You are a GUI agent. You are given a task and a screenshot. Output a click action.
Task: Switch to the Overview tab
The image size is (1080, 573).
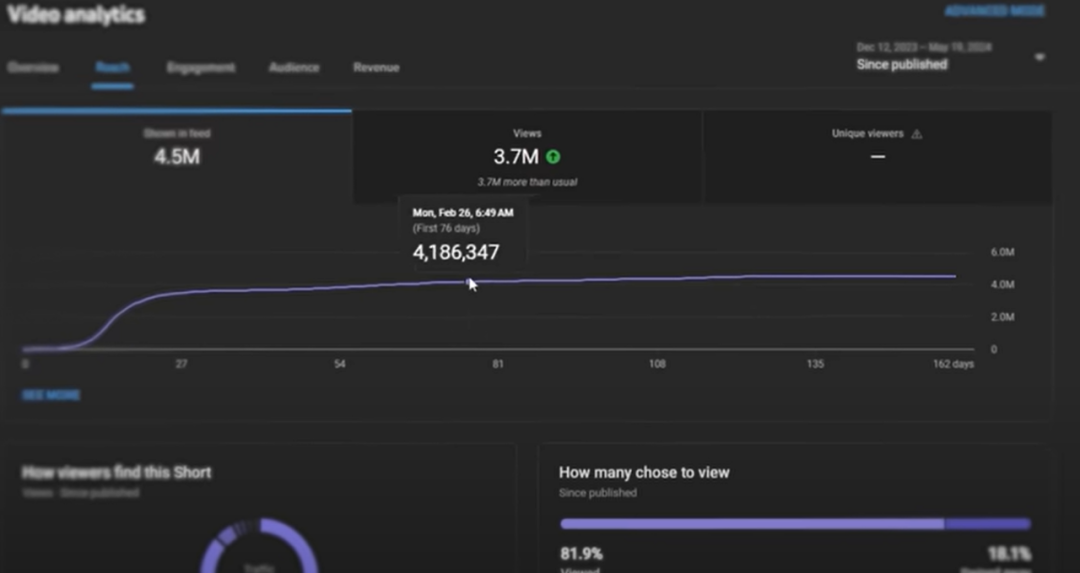[x=33, y=68]
